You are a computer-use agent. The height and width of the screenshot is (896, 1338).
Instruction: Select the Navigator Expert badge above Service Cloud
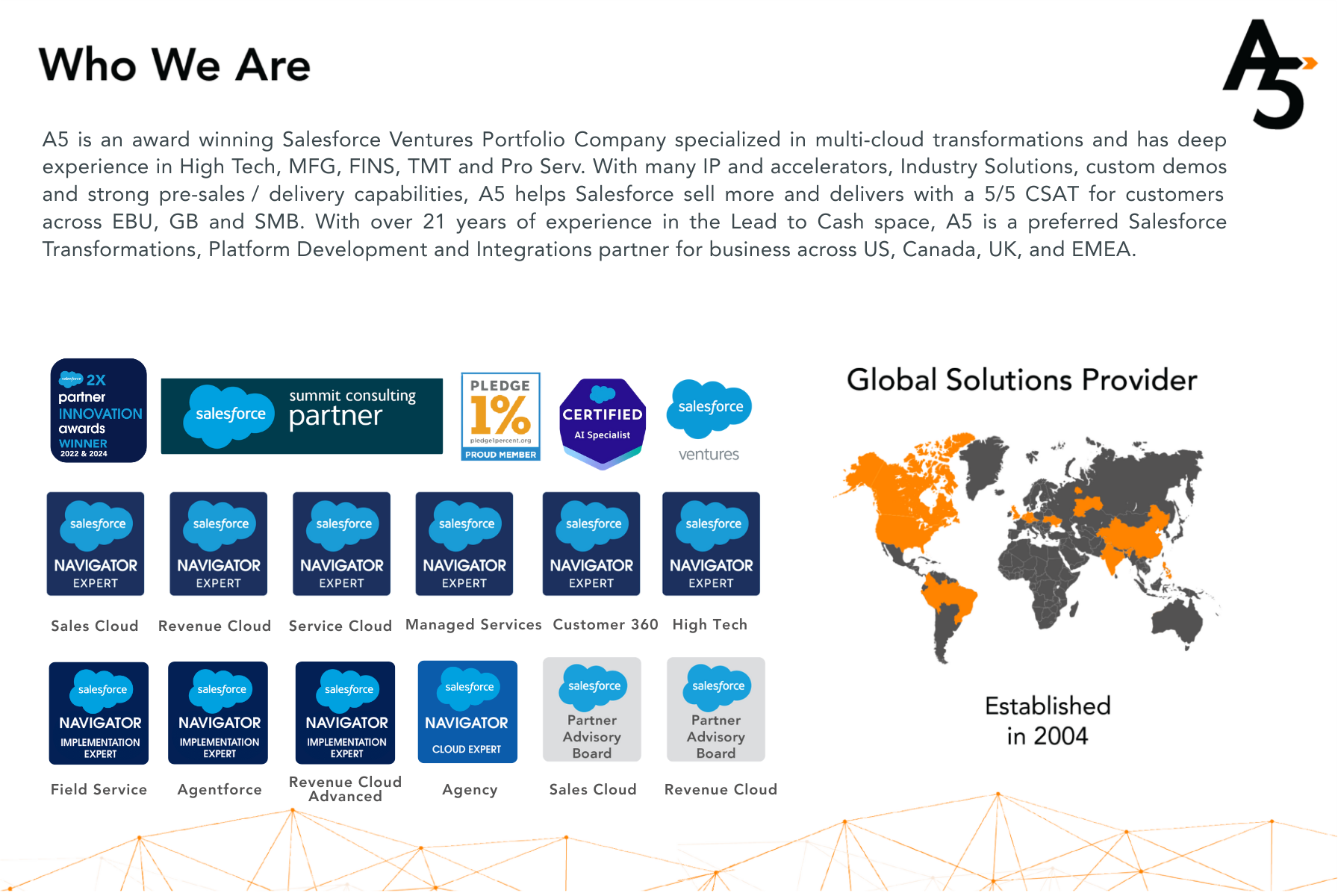341,544
